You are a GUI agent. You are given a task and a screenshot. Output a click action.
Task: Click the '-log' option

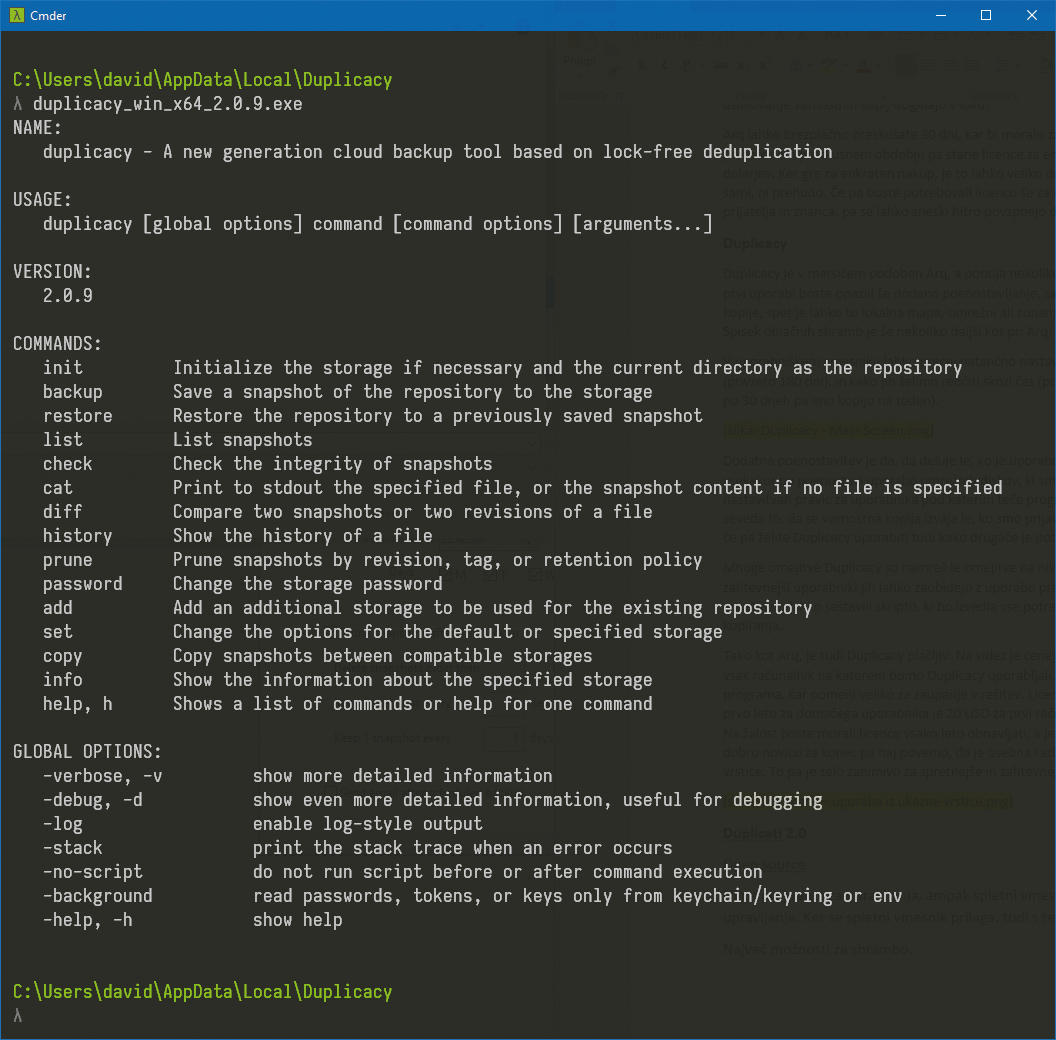63,824
